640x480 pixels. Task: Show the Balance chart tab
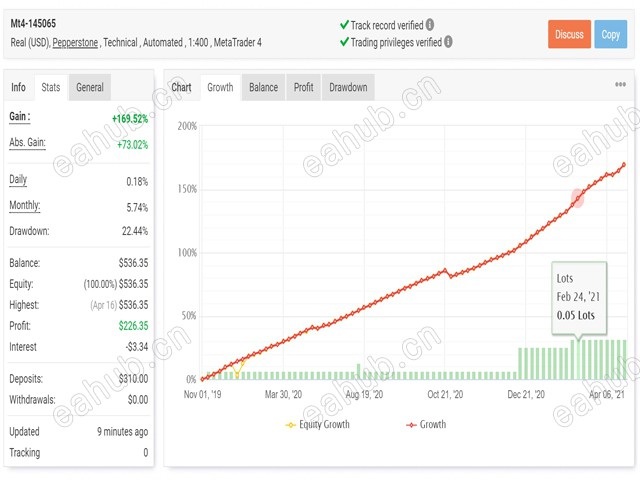(x=263, y=87)
